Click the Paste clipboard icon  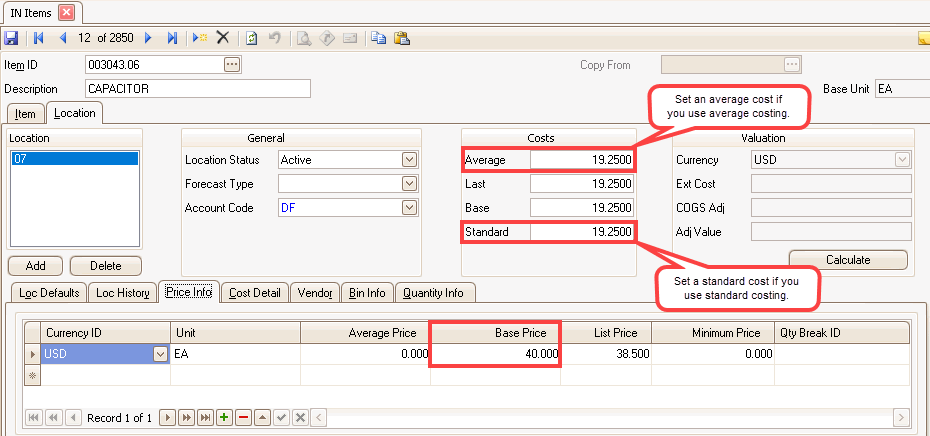click(402, 38)
